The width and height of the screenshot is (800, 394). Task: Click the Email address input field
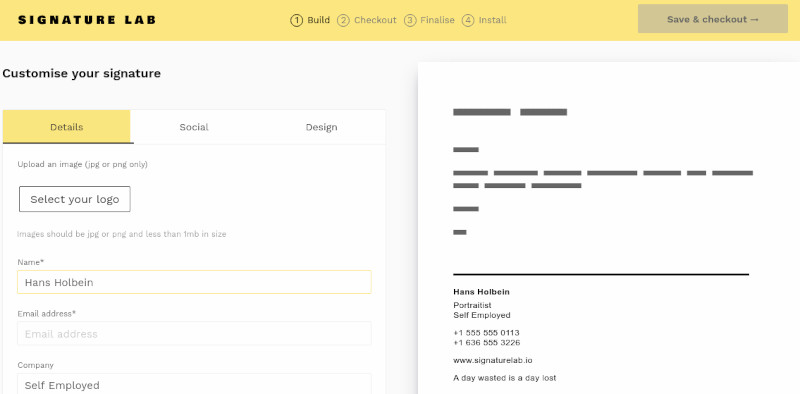[x=194, y=334]
